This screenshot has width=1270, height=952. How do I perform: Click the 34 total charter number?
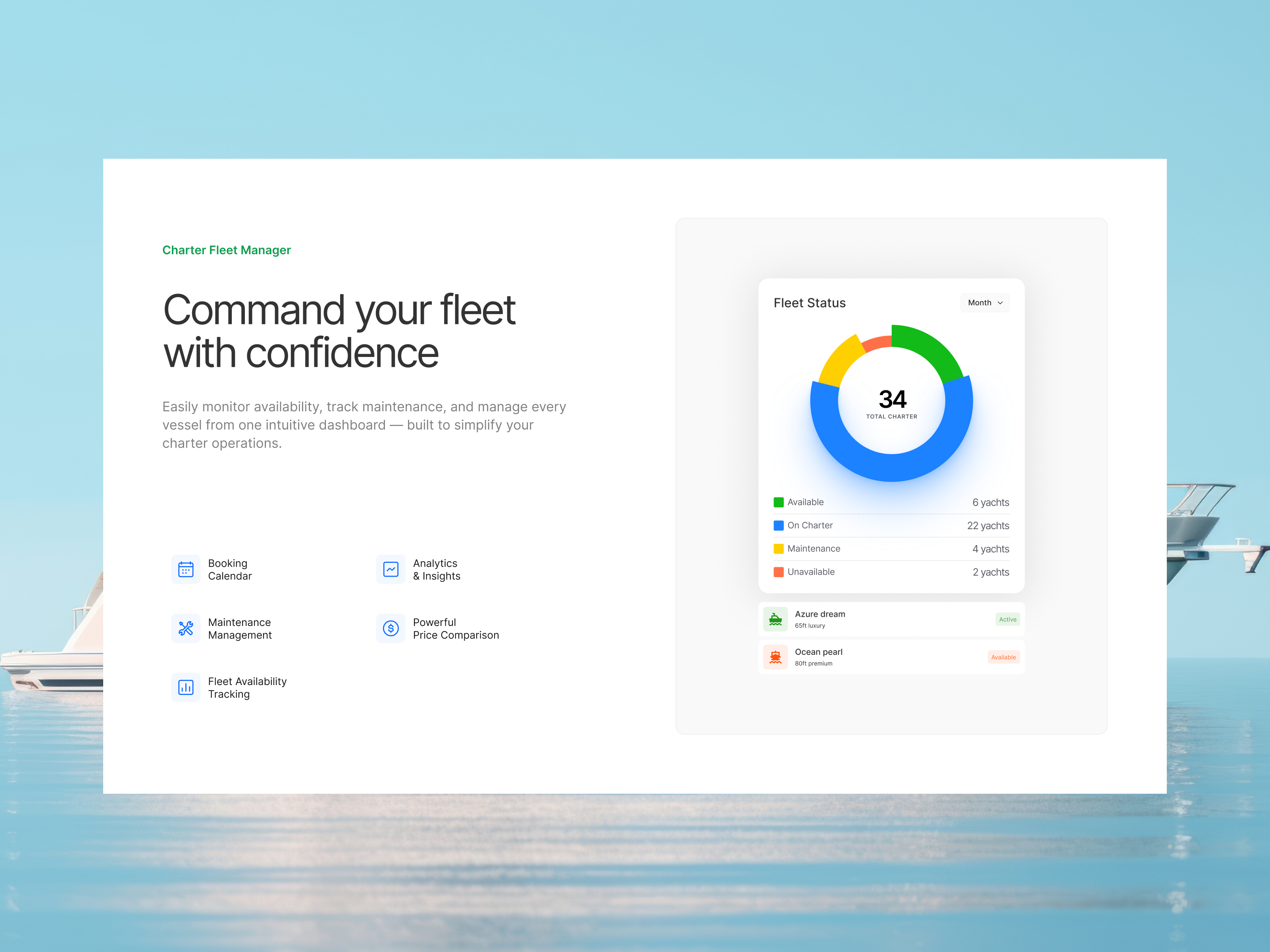coord(892,399)
